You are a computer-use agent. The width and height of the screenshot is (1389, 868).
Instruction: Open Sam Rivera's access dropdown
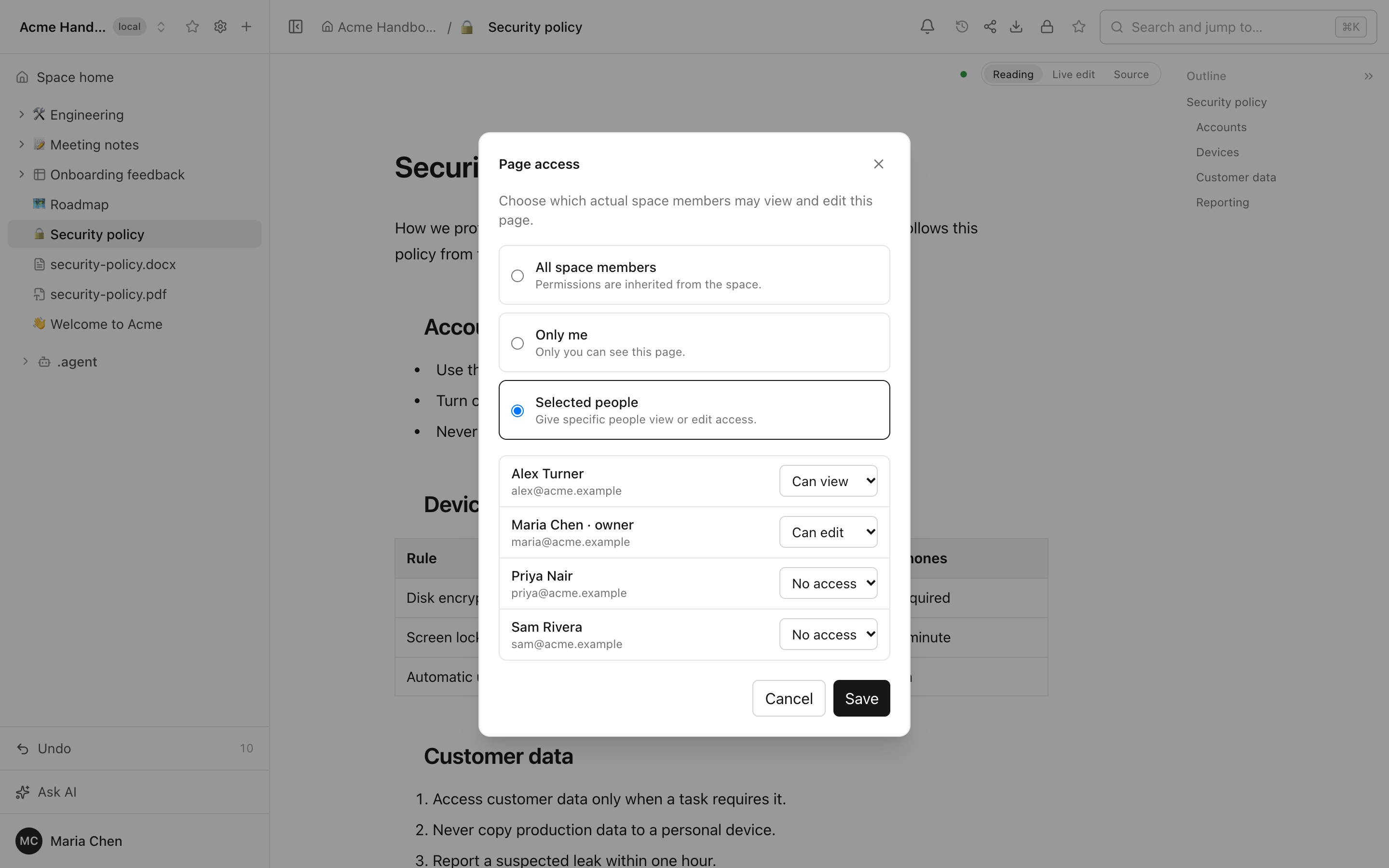(x=828, y=634)
